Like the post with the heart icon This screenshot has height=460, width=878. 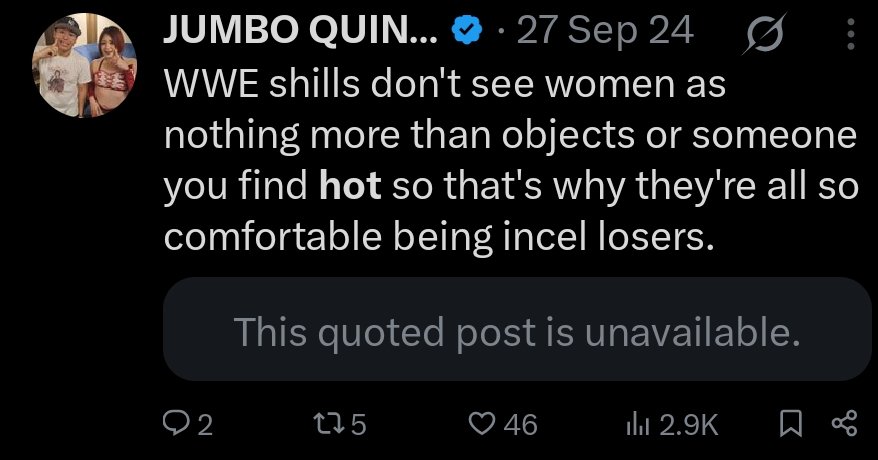tap(484, 424)
